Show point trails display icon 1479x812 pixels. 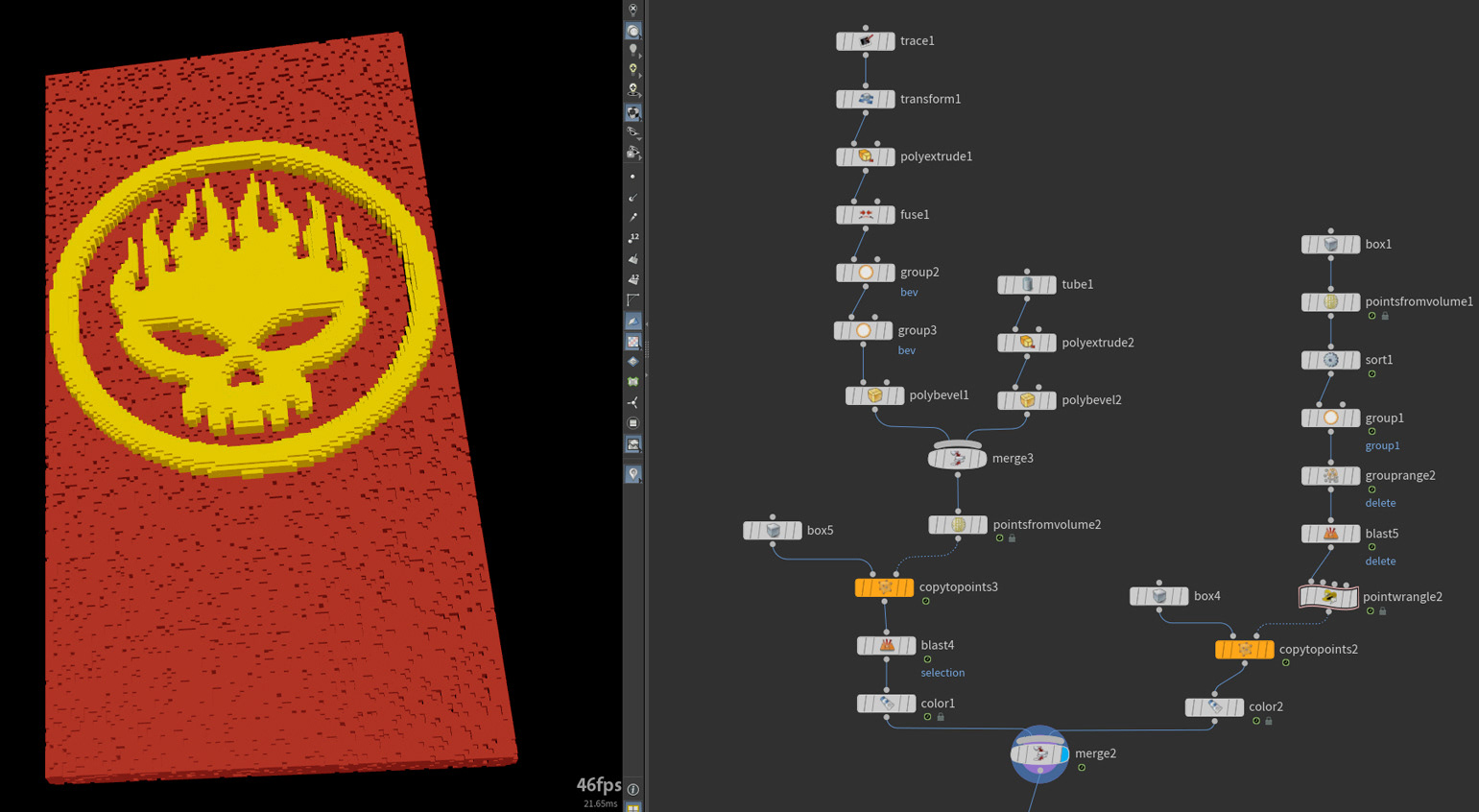point(633,217)
